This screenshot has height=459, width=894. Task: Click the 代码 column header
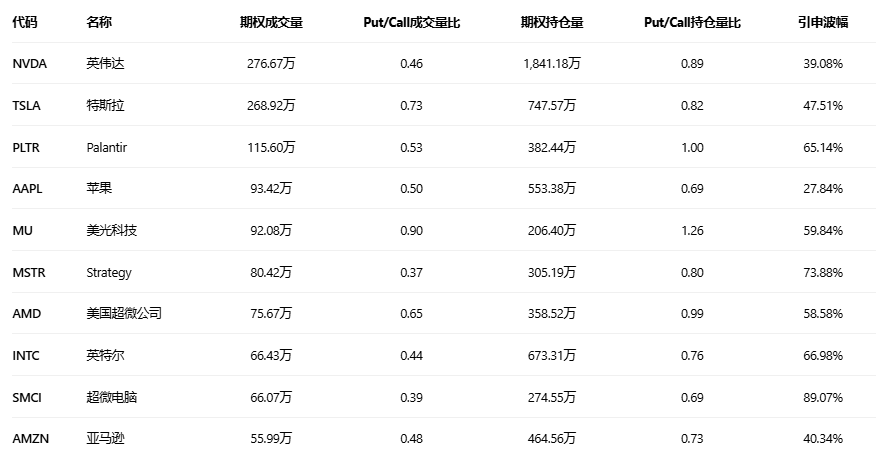[x=25, y=22]
